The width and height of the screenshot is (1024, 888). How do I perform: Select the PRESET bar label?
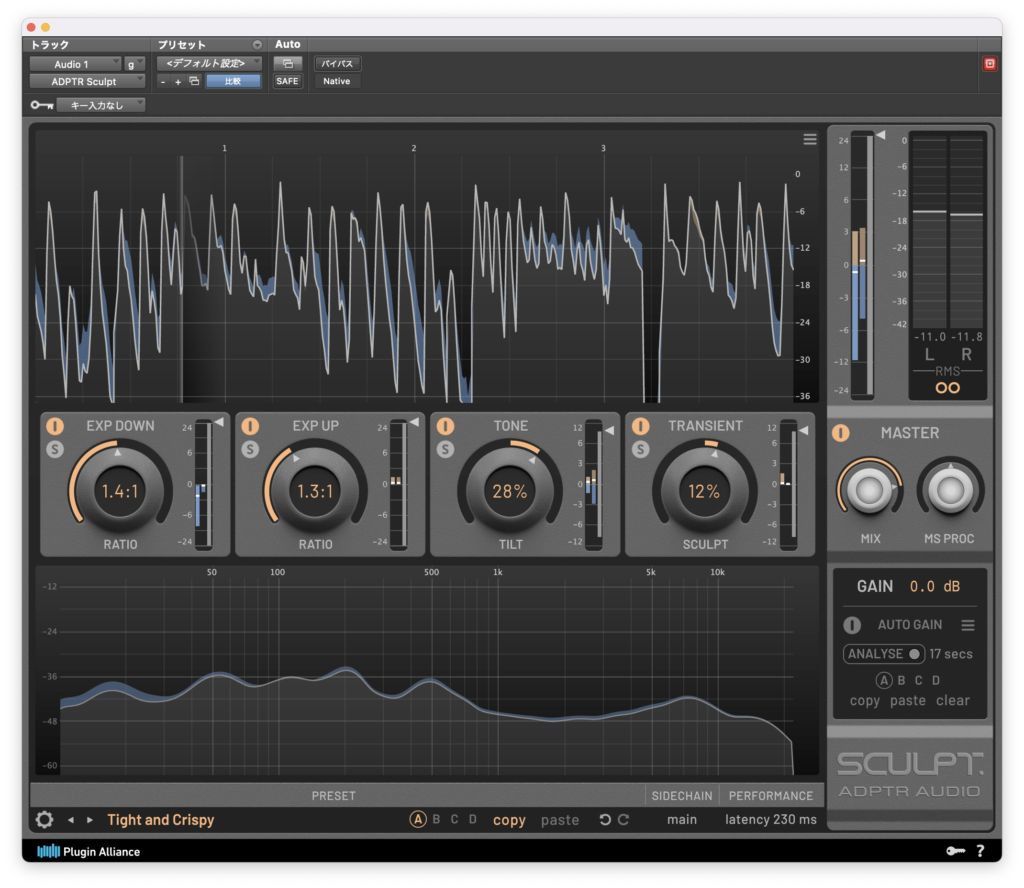pyautogui.click(x=334, y=796)
